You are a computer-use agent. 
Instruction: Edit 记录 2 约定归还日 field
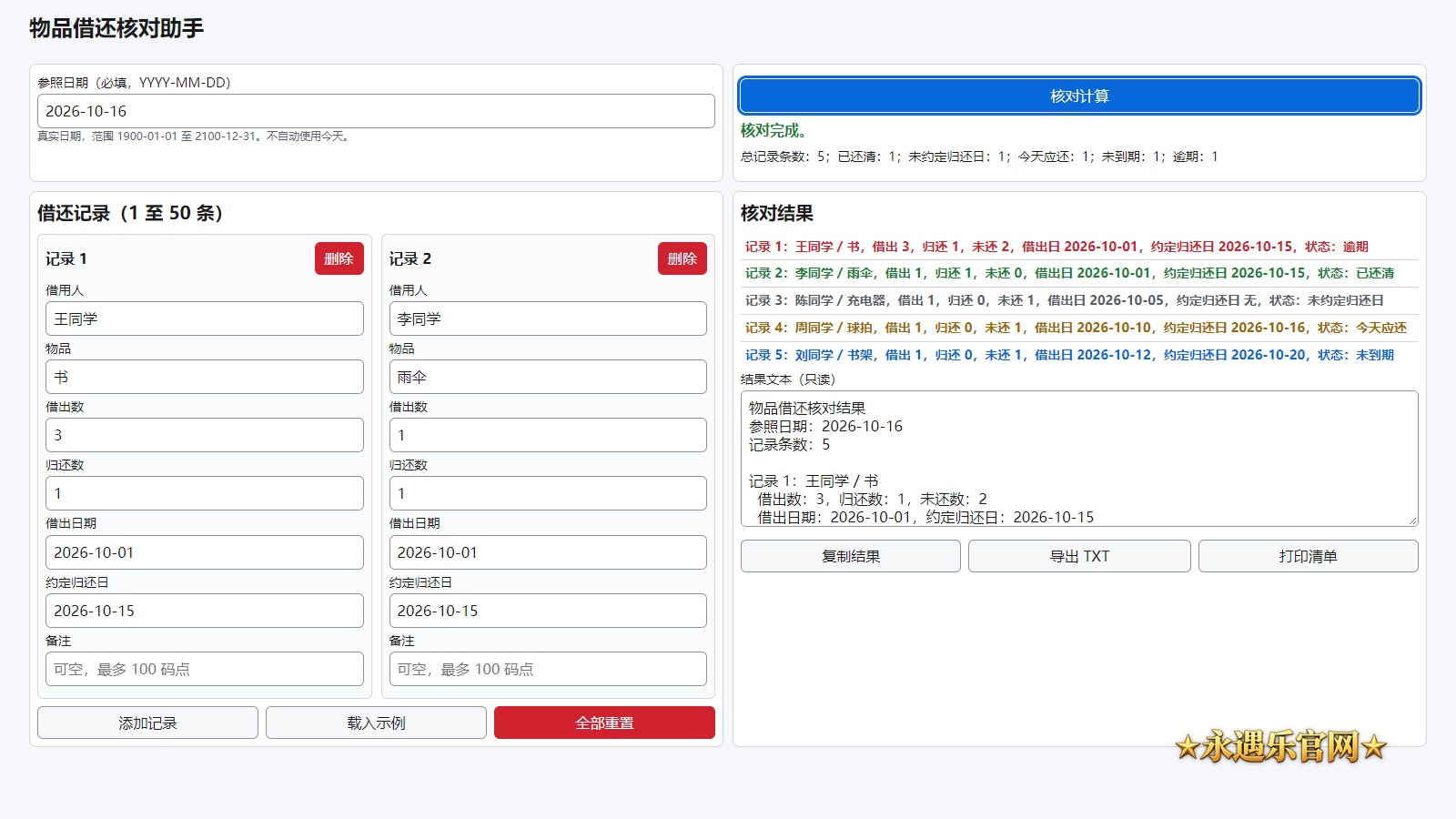click(x=548, y=611)
